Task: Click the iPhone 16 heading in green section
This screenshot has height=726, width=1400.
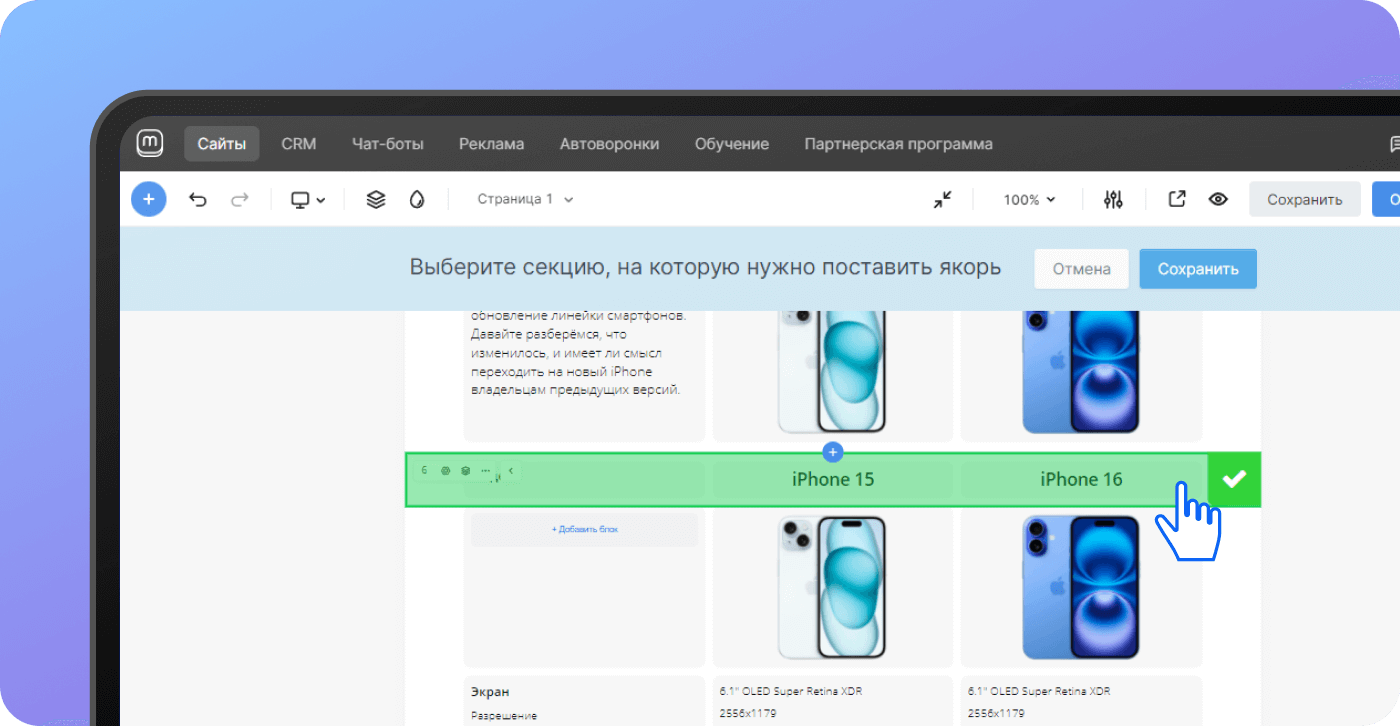Action: point(1081,479)
